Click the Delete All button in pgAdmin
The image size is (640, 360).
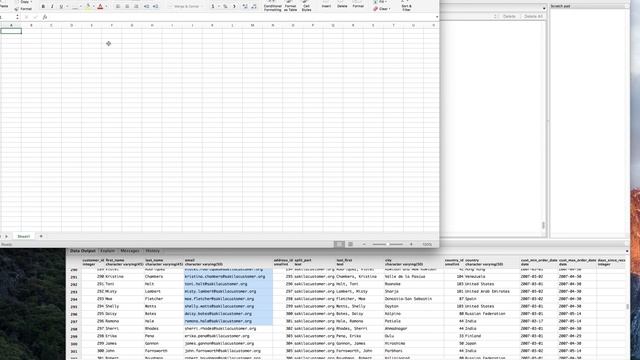pos(533,16)
